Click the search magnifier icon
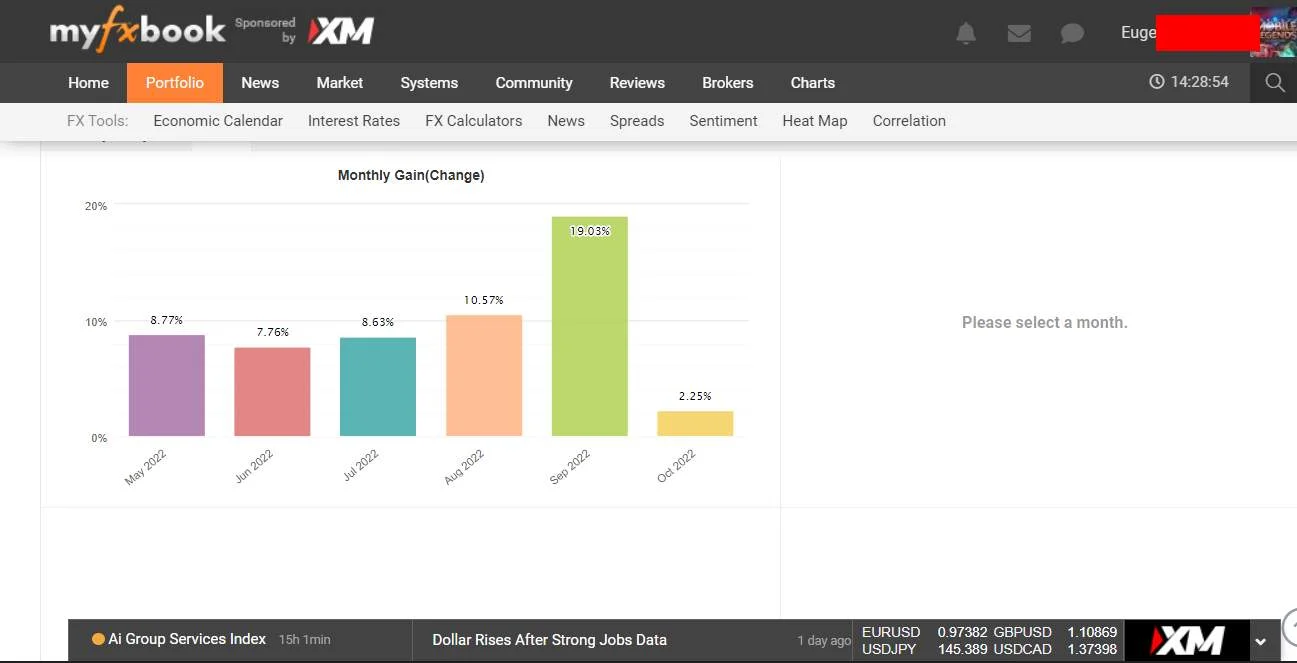Screen dimensions: 1297x663 (1274, 83)
